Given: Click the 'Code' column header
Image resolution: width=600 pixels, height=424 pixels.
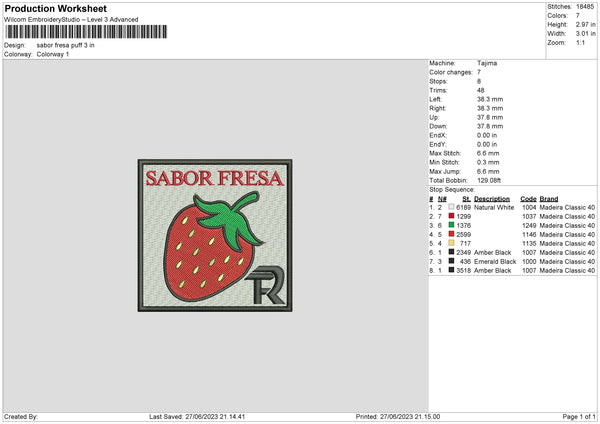Looking at the screenshot, I should click(528, 199).
